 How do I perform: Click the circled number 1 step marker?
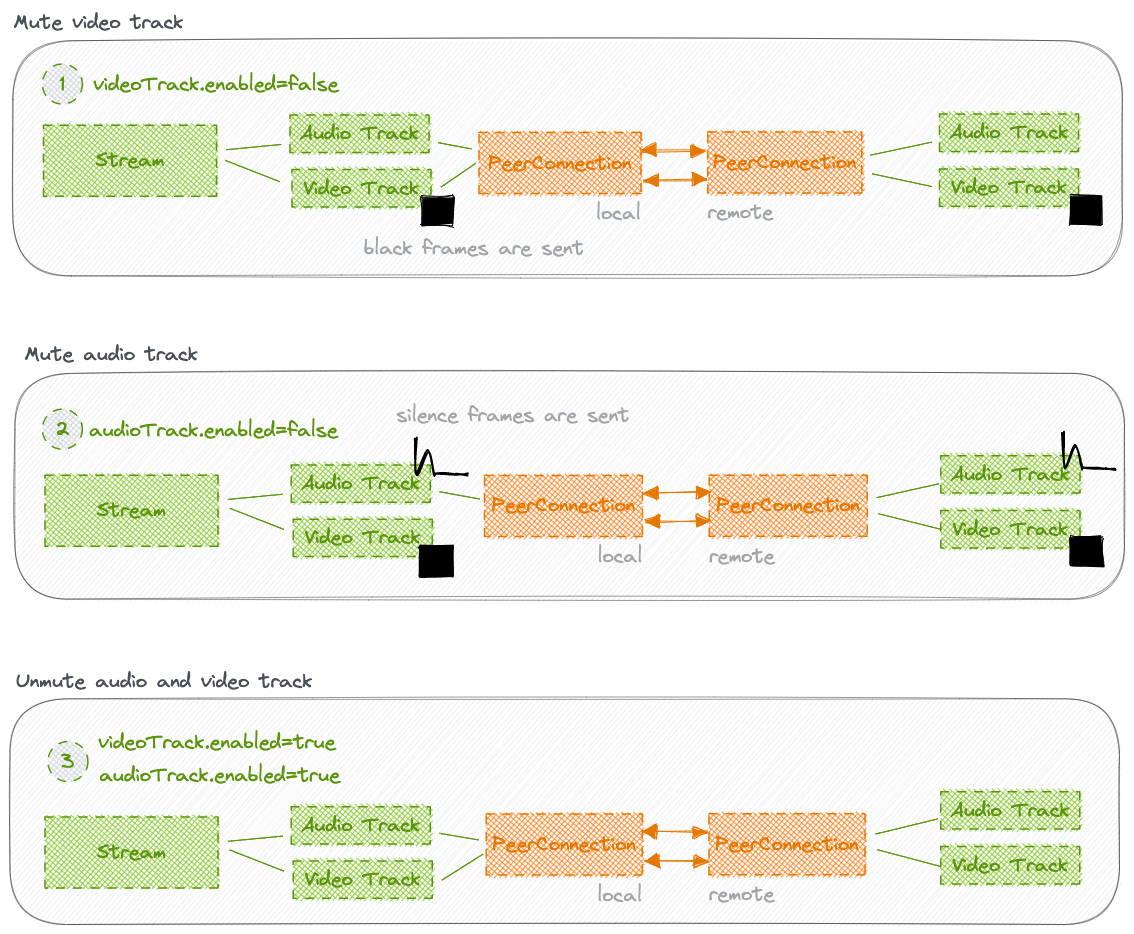(x=62, y=84)
